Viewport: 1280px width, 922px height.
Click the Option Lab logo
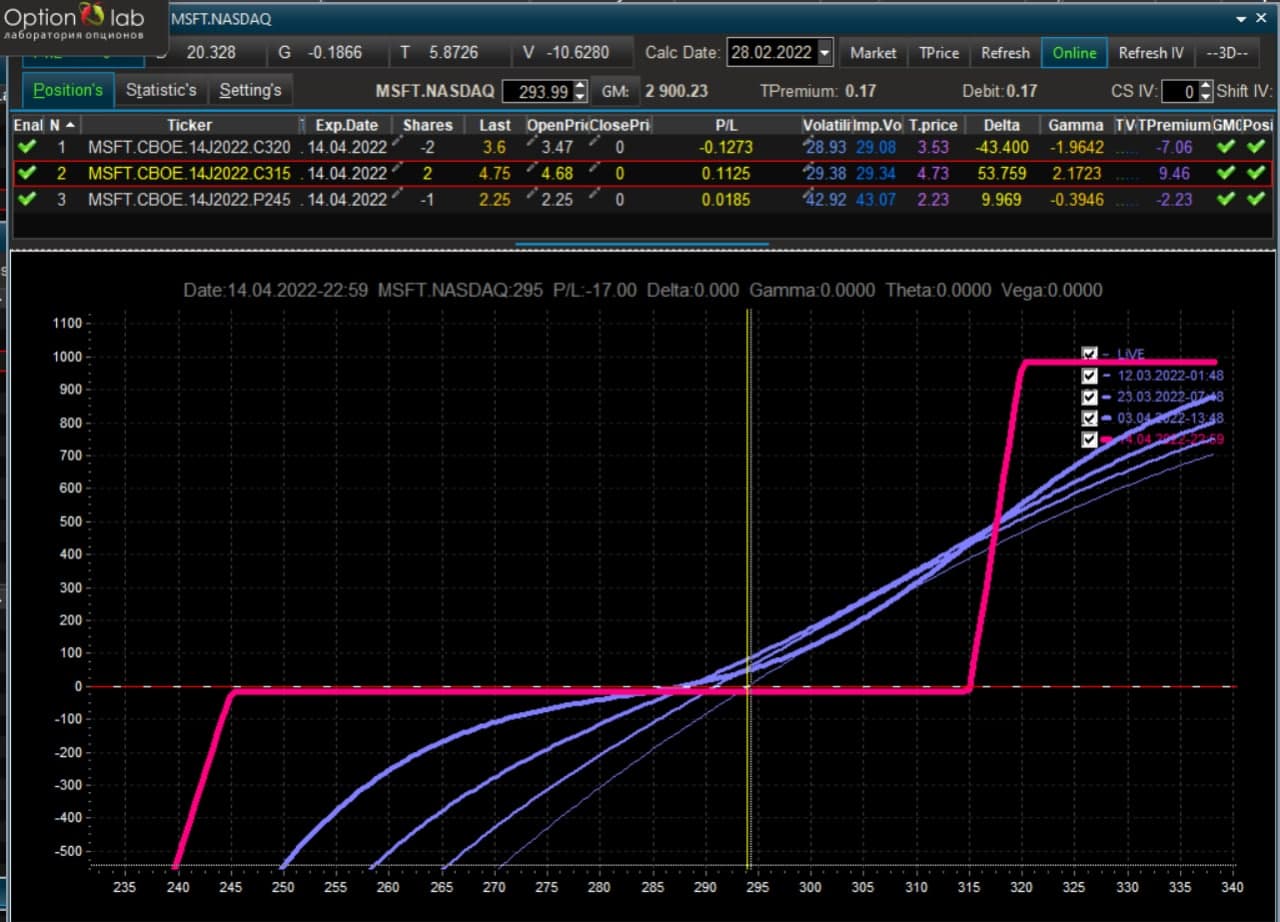[75, 24]
